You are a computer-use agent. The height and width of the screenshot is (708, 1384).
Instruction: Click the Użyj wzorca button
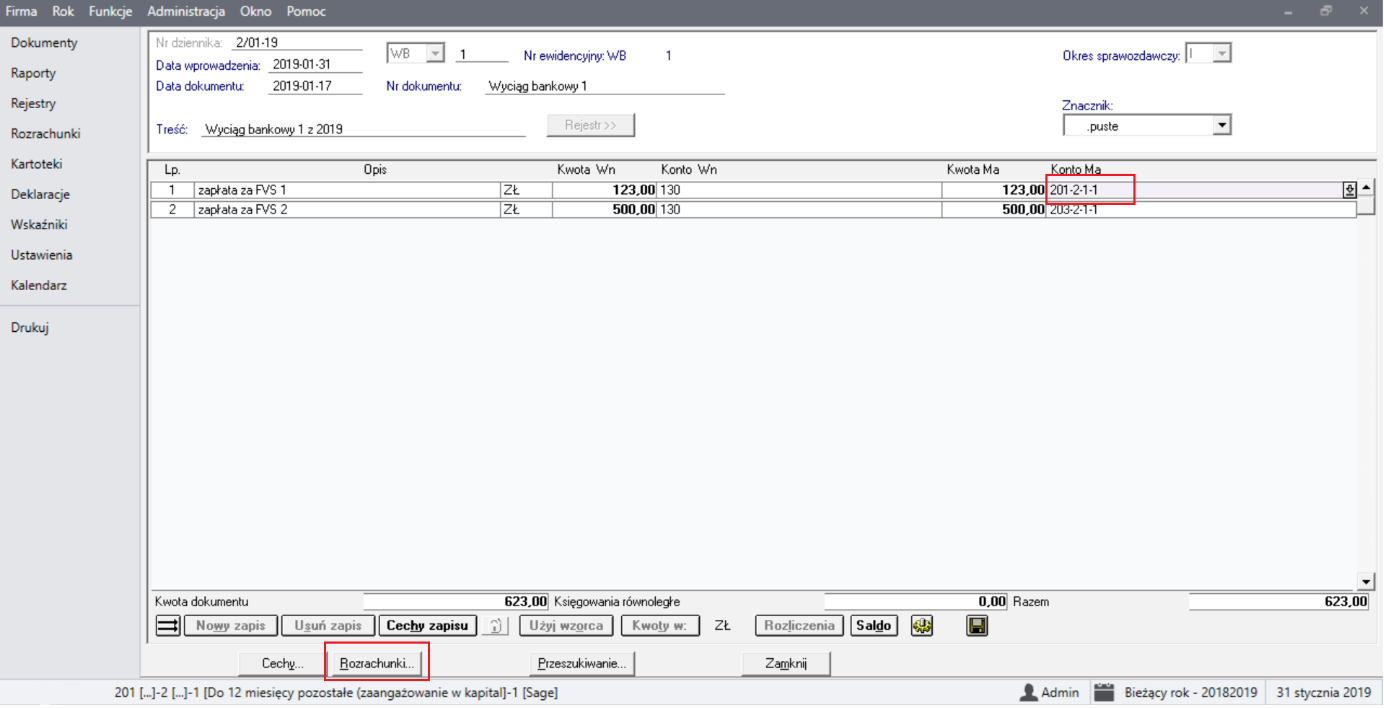click(566, 626)
